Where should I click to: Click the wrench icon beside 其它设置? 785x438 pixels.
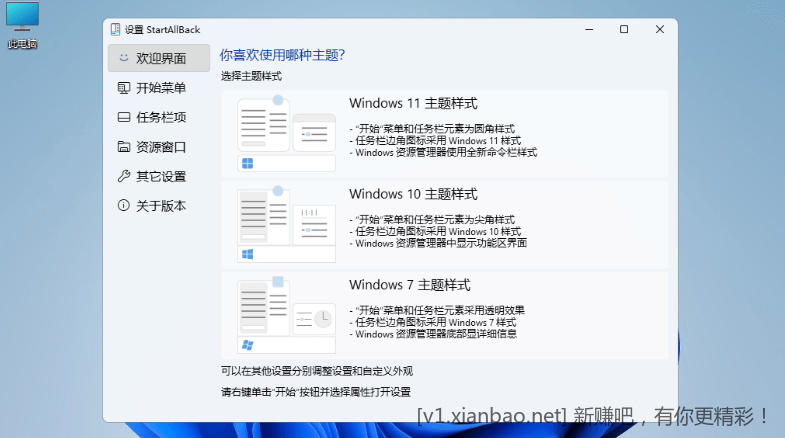pyautogui.click(x=124, y=176)
